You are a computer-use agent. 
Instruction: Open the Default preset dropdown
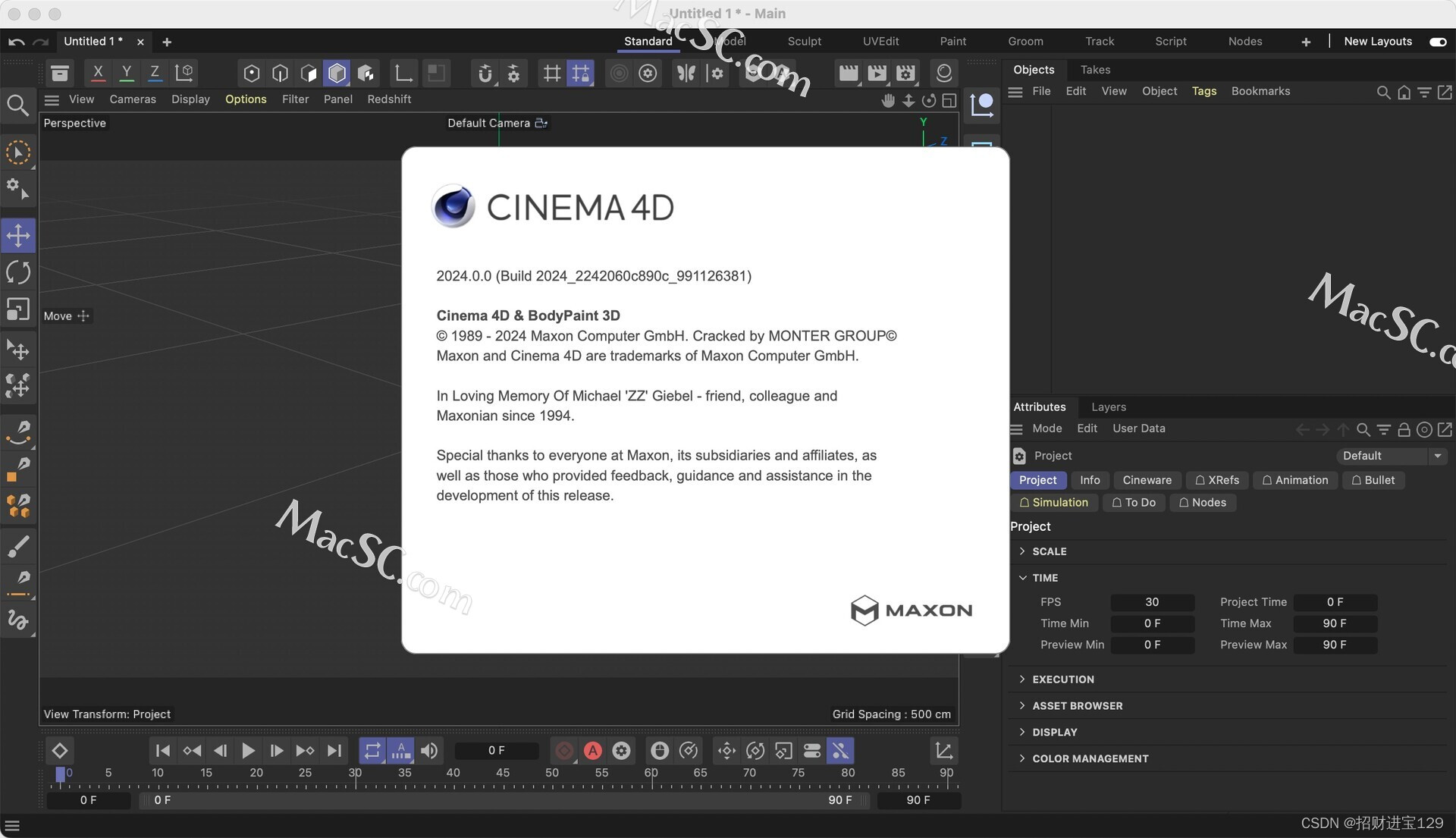[1392, 456]
